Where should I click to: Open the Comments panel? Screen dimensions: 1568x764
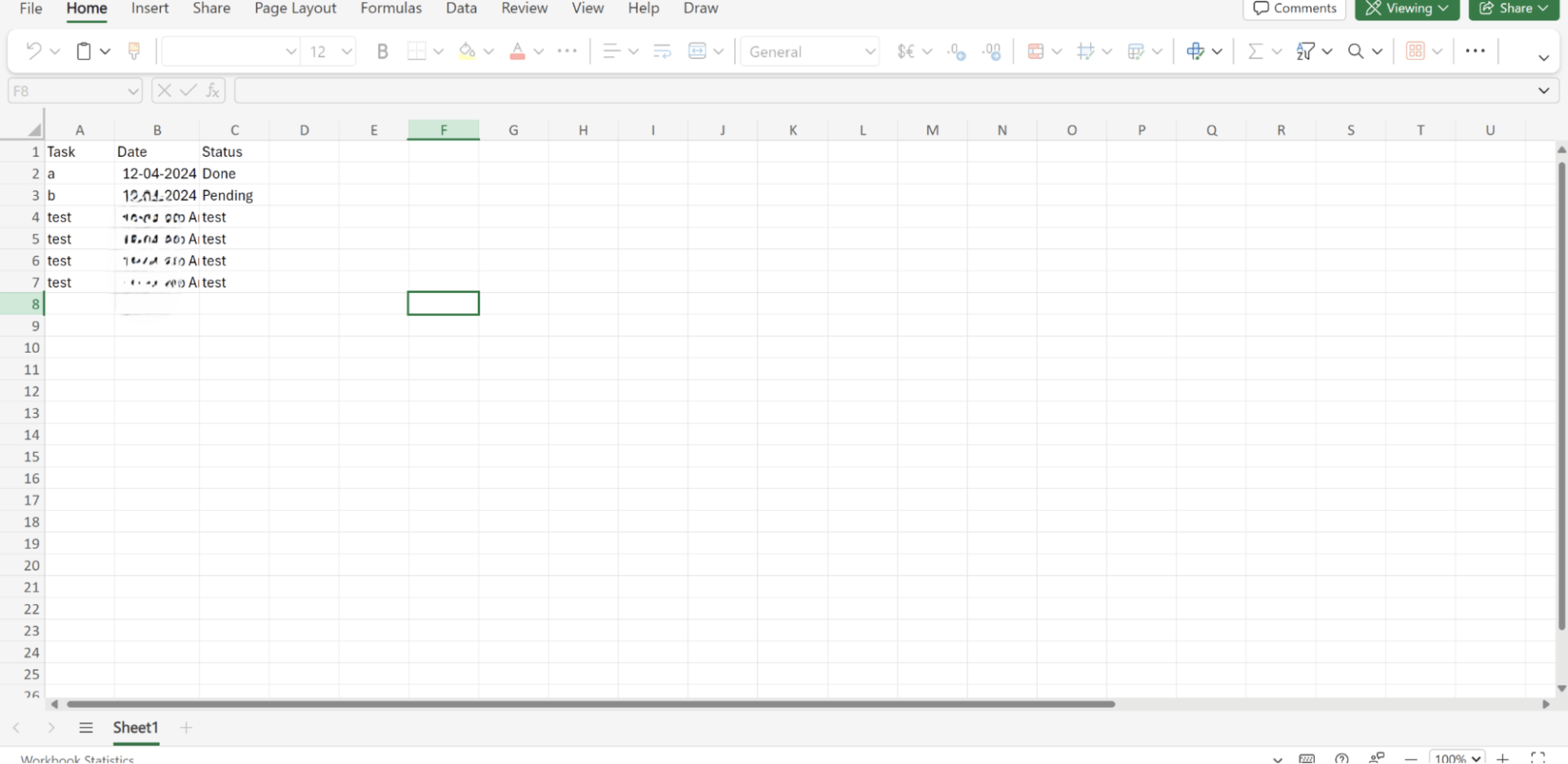point(1294,9)
